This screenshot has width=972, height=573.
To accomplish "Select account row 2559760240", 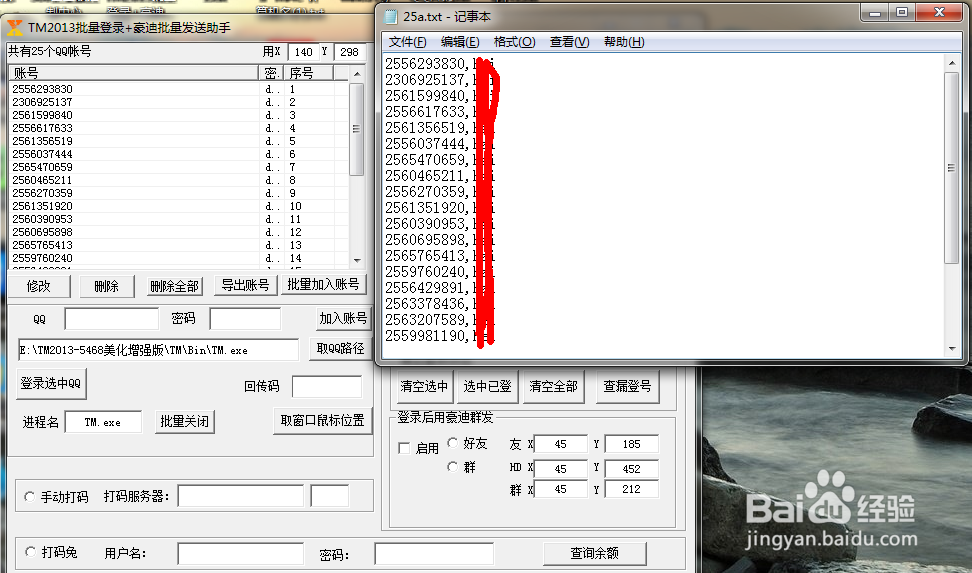I will [180, 259].
